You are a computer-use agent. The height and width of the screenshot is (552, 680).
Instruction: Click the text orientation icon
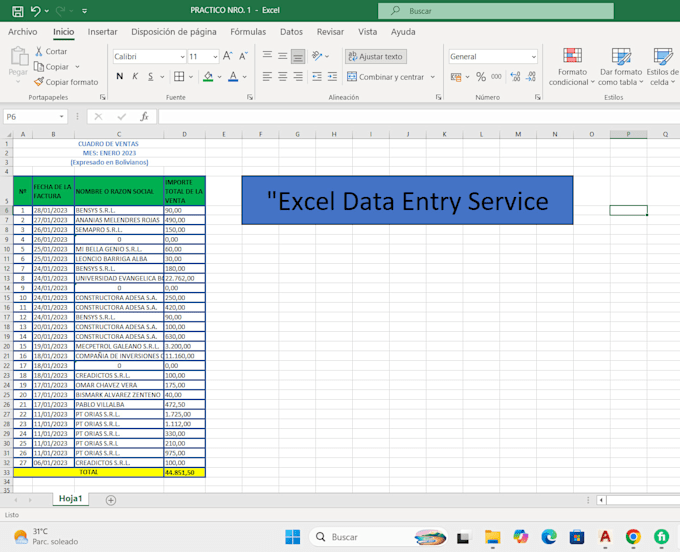coord(317,56)
